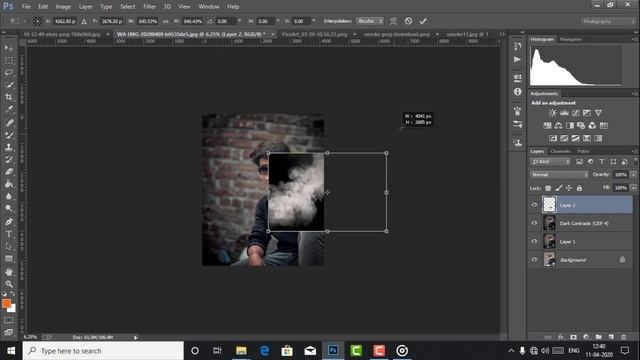Add a Brightness/Contrast adjustment
Viewport: 640px width, 360px height.
(x=553, y=113)
